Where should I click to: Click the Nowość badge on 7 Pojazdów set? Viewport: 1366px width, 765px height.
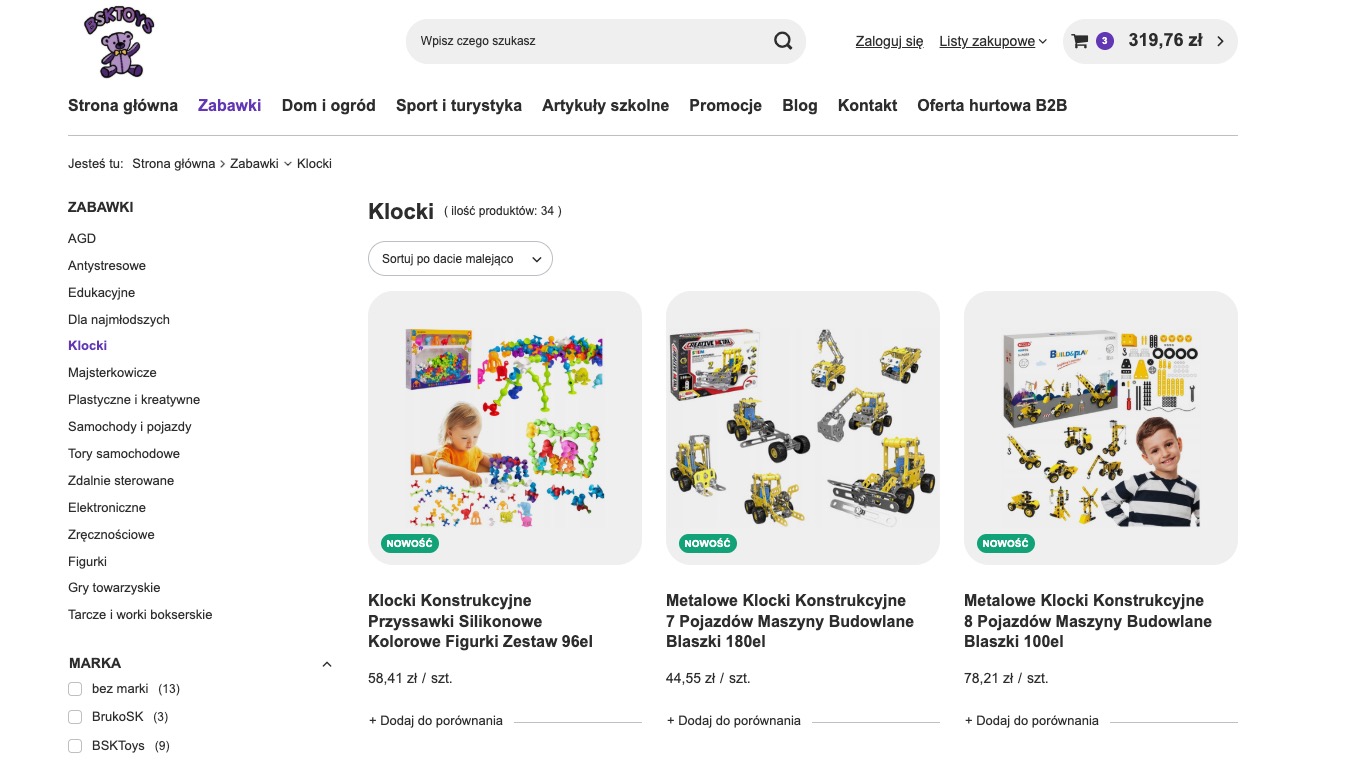(708, 543)
